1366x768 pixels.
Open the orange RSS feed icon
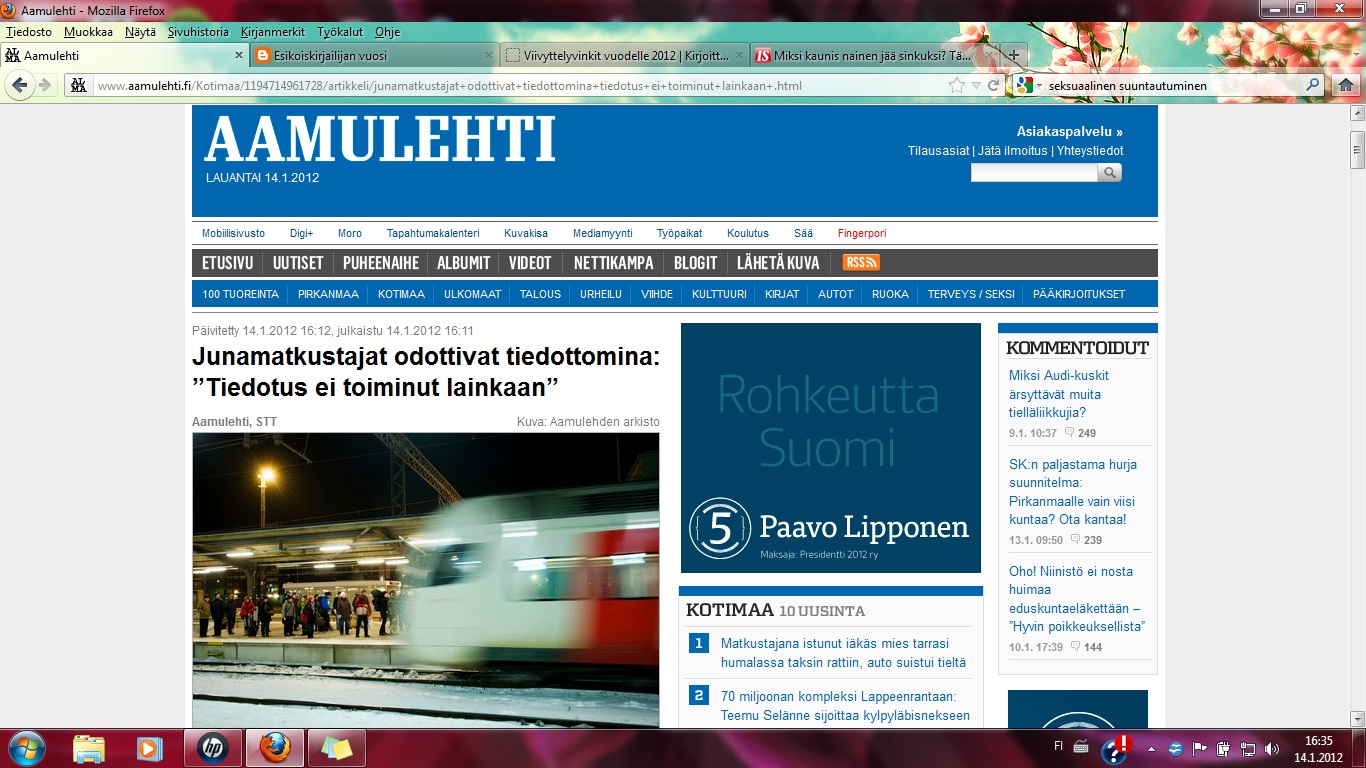coord(861,263)
